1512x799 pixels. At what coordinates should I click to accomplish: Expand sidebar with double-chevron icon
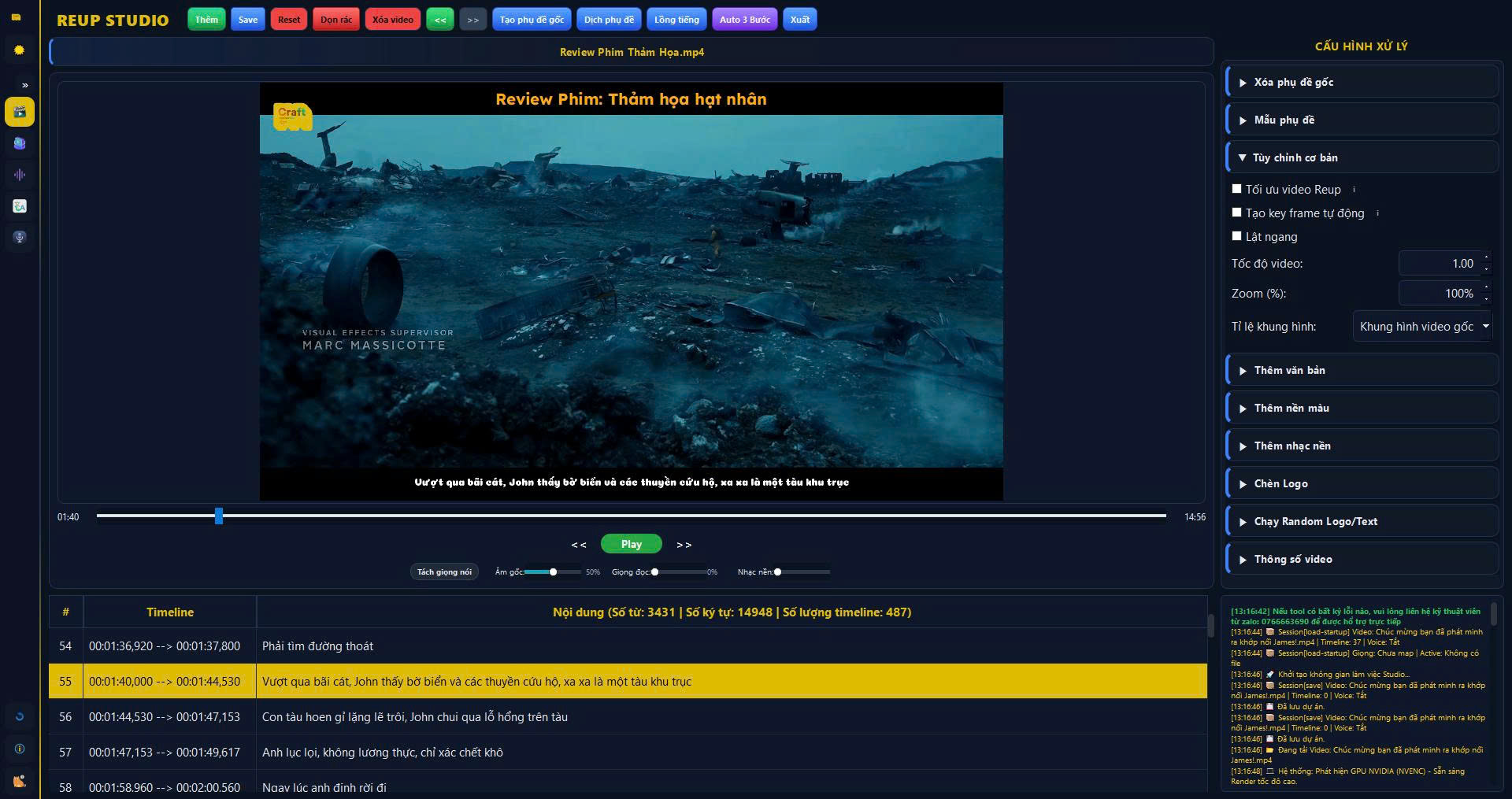point(25,85)
